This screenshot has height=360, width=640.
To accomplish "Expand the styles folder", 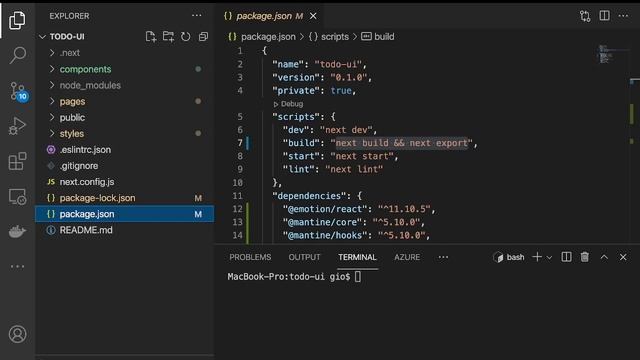I will 124,133.
